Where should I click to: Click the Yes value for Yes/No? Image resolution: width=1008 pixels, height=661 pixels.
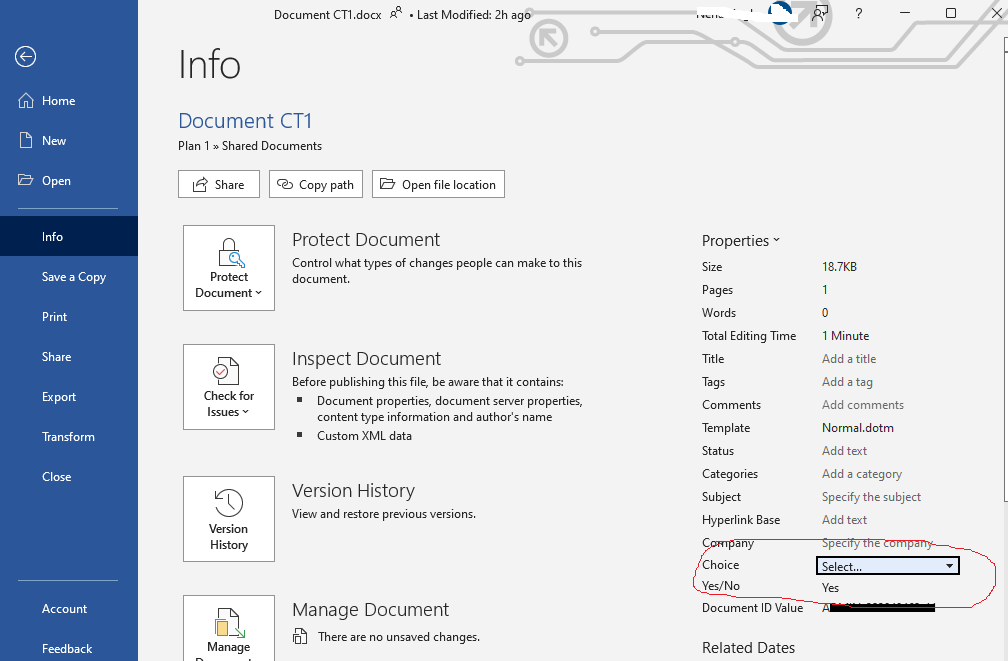830,588
